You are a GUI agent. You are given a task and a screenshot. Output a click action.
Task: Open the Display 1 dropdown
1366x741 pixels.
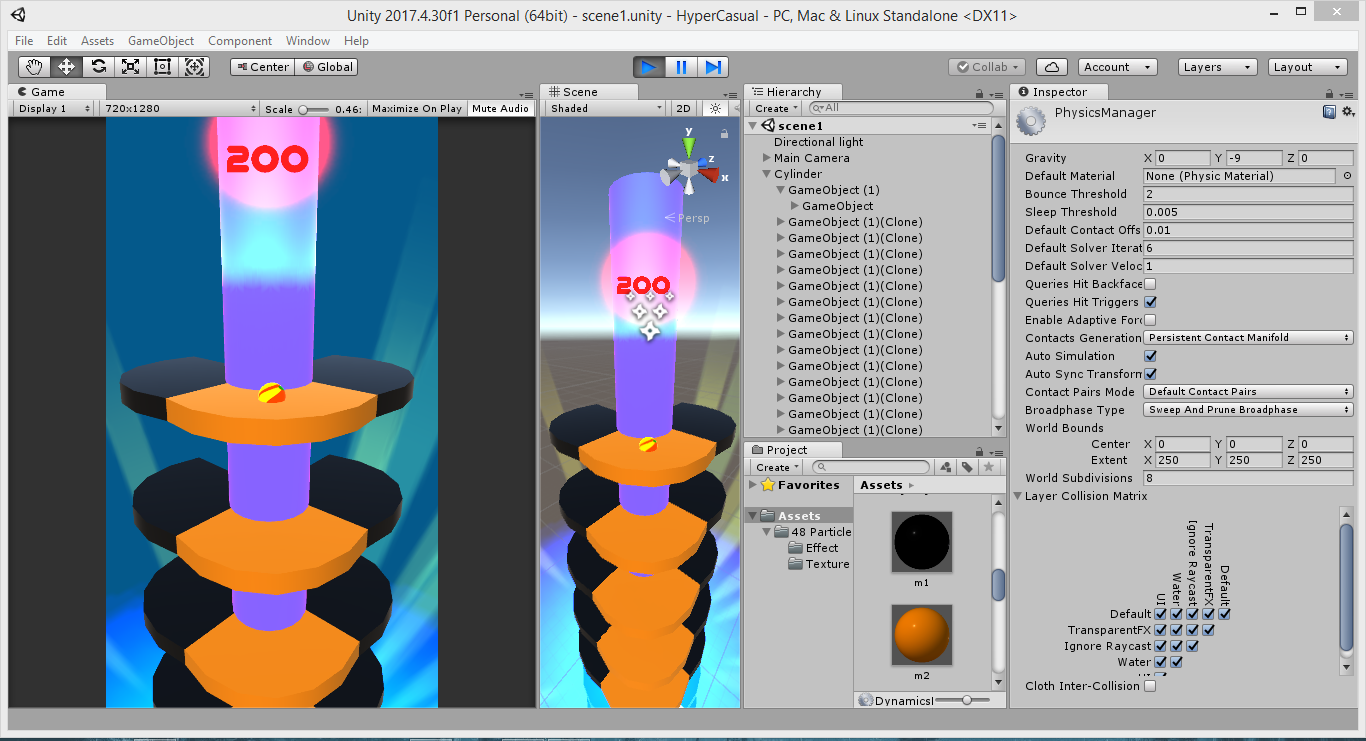[x=54, y=108]
